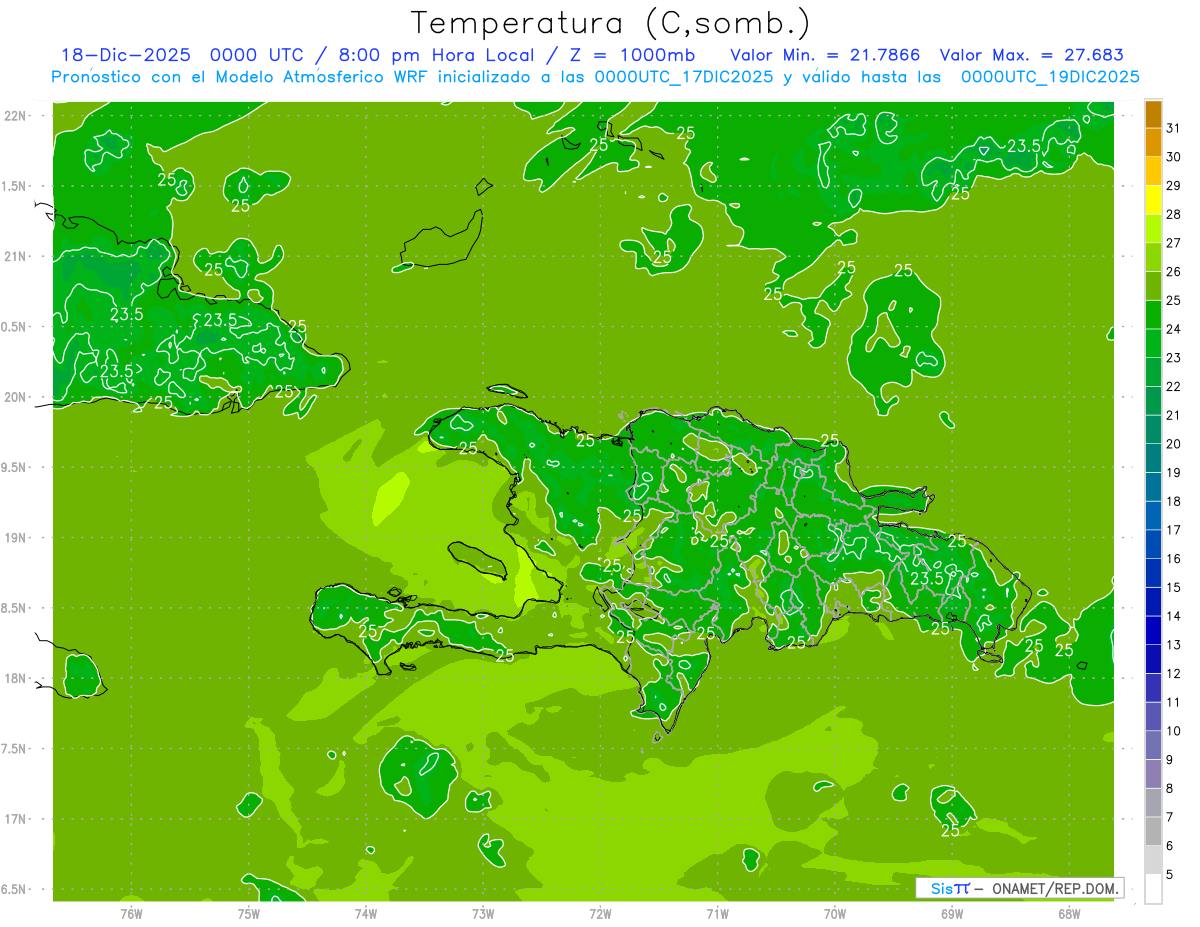
Task: Click the '19N' latitude axis label
Action: [x=16, y=538]
